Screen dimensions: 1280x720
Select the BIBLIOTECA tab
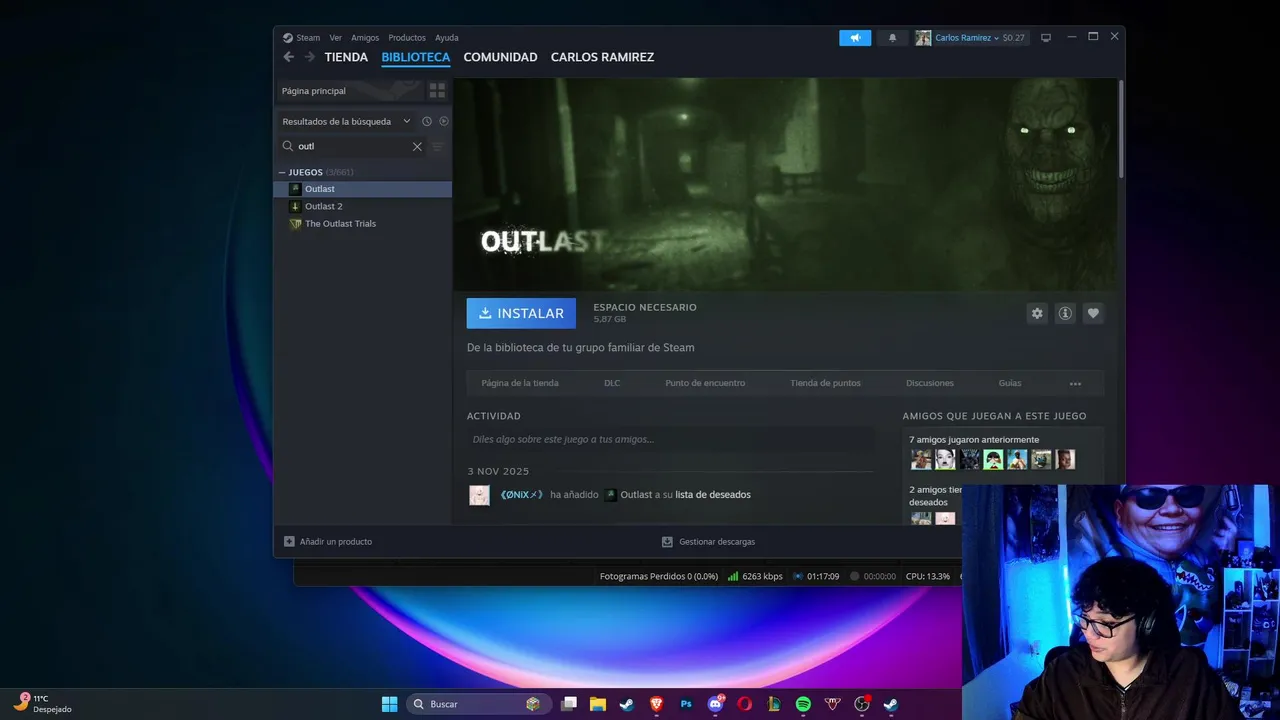(x=416, y=57)
